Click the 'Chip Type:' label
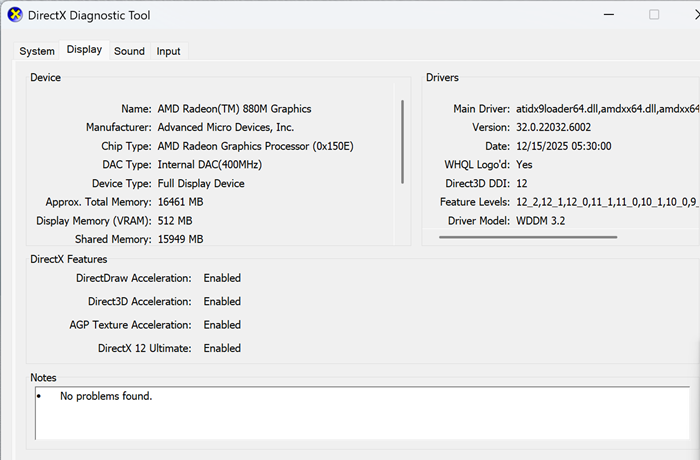 point(126,146)
